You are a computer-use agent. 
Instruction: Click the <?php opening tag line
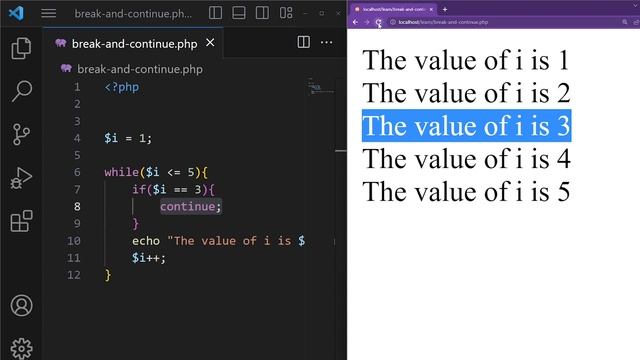pyautogui.click(x=122, y=87)
